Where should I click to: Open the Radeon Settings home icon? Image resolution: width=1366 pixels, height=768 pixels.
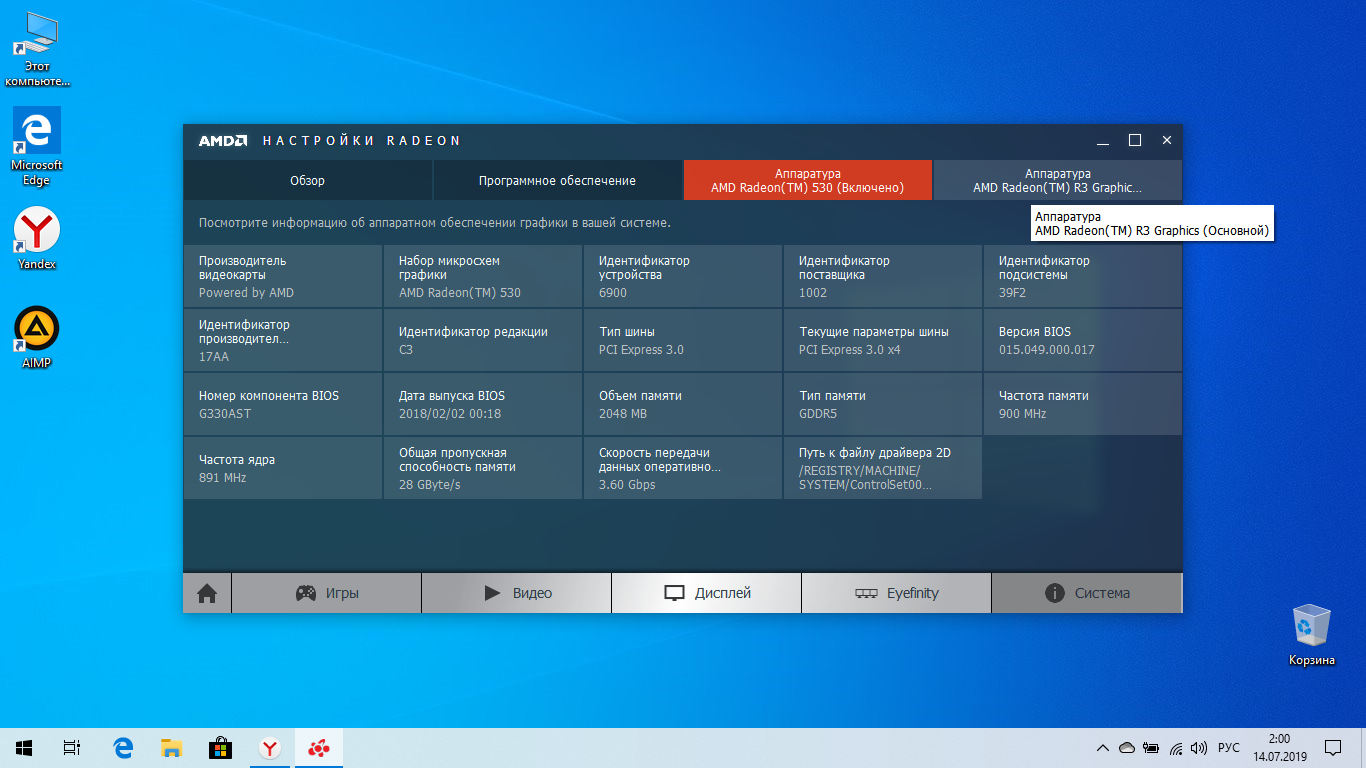(x=207, y=593)
